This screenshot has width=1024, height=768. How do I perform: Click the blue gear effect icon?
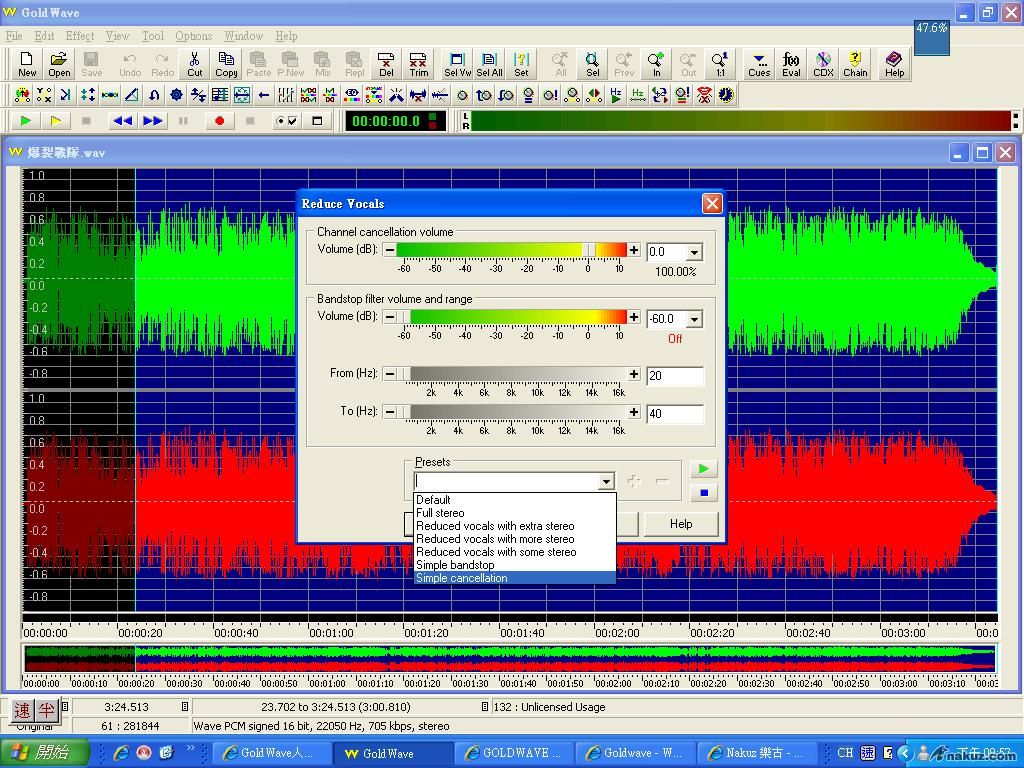176,95
